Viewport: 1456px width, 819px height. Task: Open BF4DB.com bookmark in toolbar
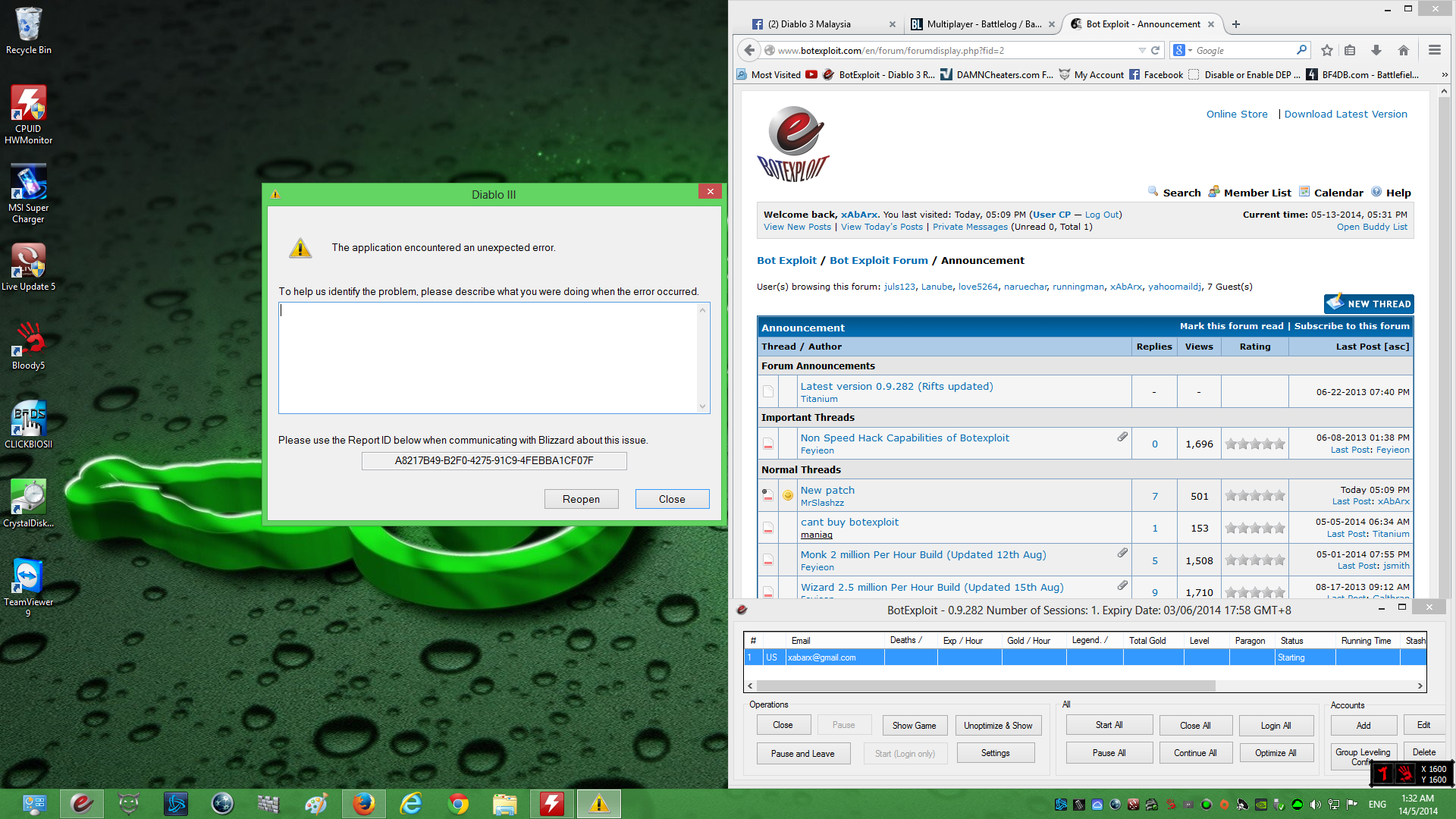click(1363, 74)
